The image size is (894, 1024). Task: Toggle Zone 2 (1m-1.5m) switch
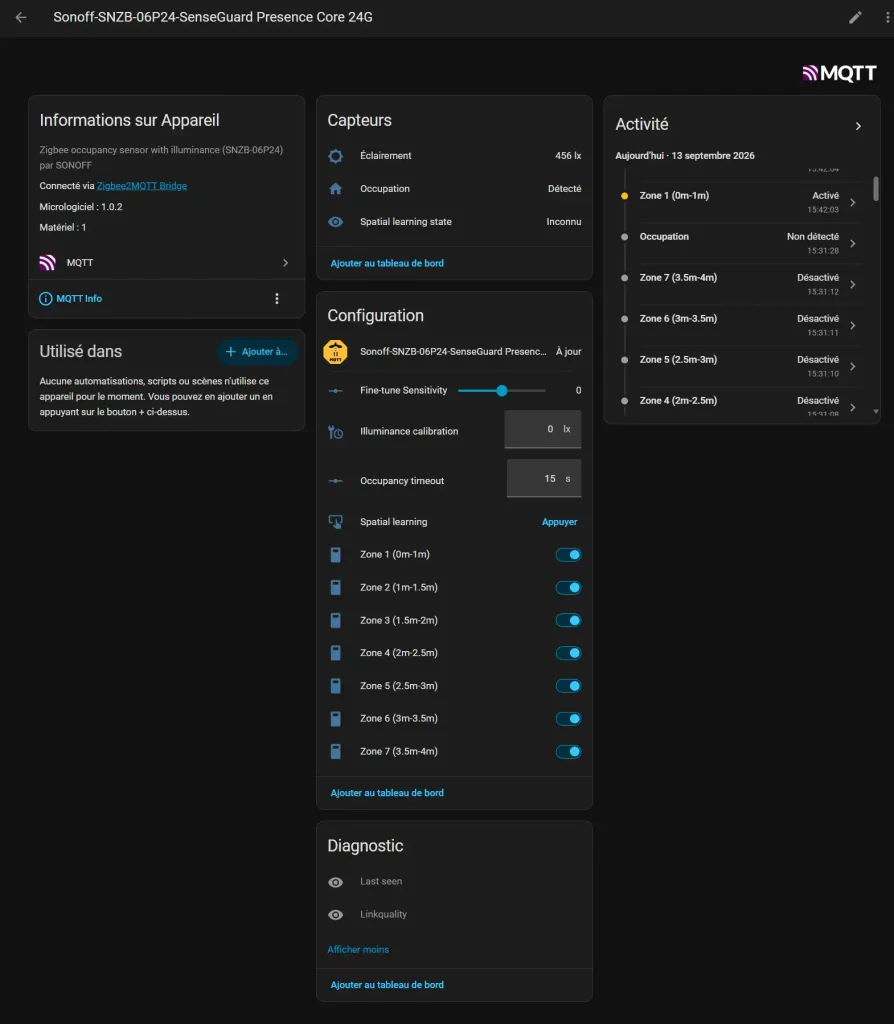[568, 588]
